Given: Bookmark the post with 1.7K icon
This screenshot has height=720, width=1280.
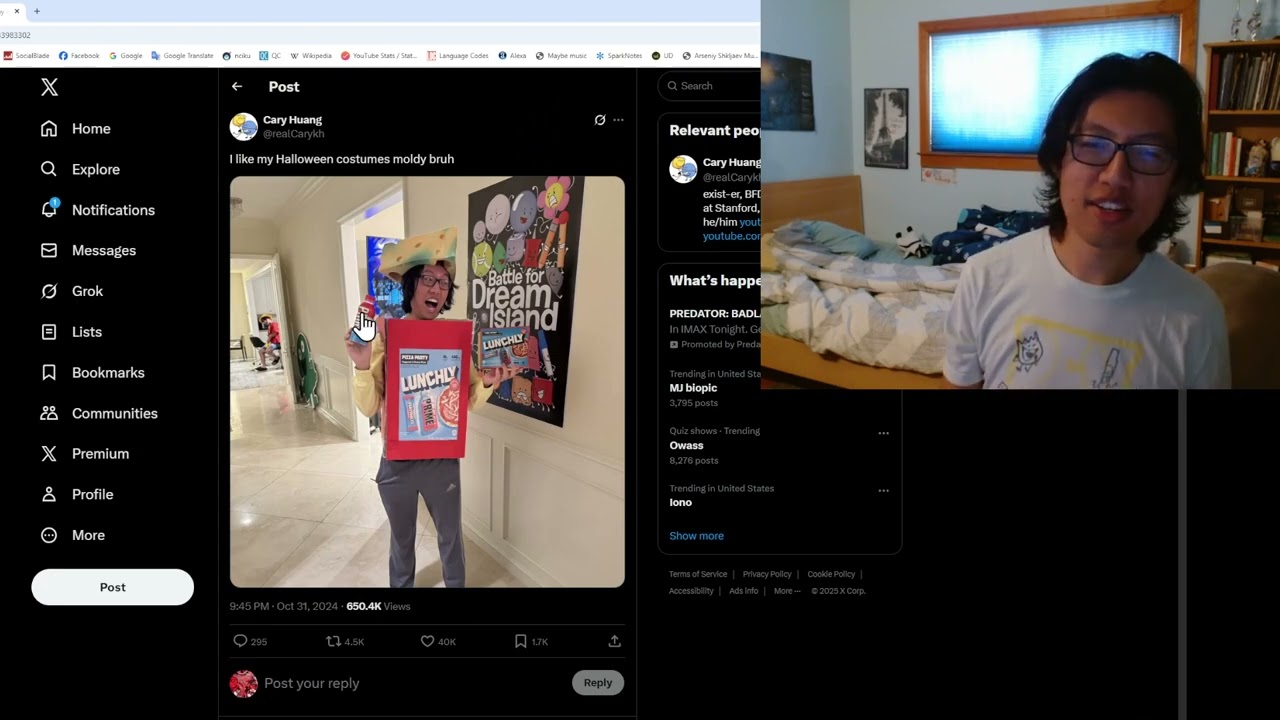Looking at the screenshot, I should 520,641.
